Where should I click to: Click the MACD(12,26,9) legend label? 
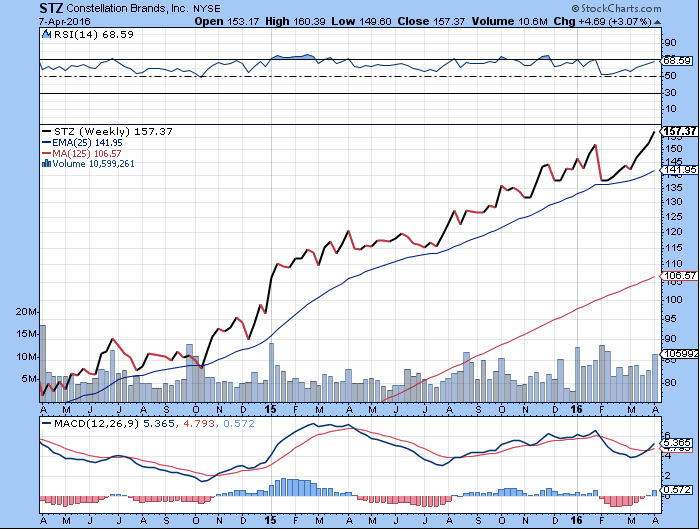coord(96,423)
